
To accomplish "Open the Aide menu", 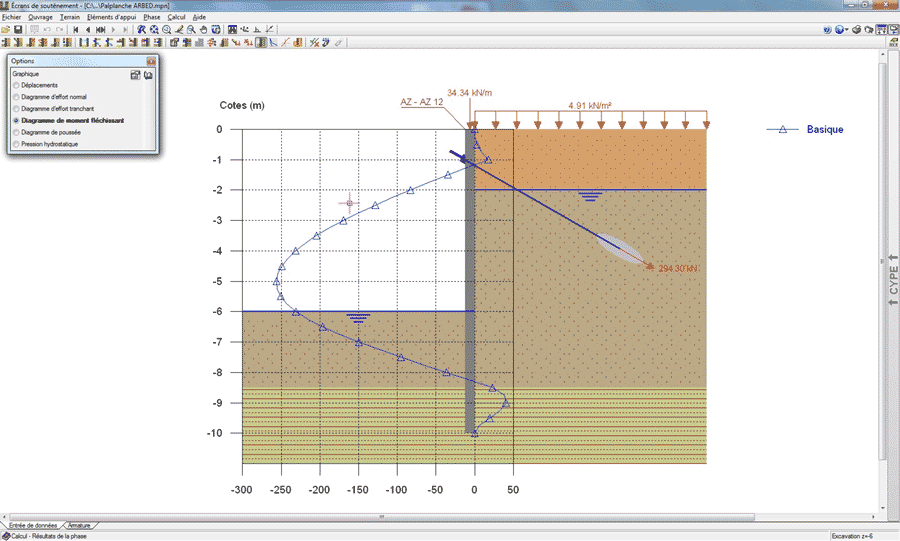I will (199, 17).
